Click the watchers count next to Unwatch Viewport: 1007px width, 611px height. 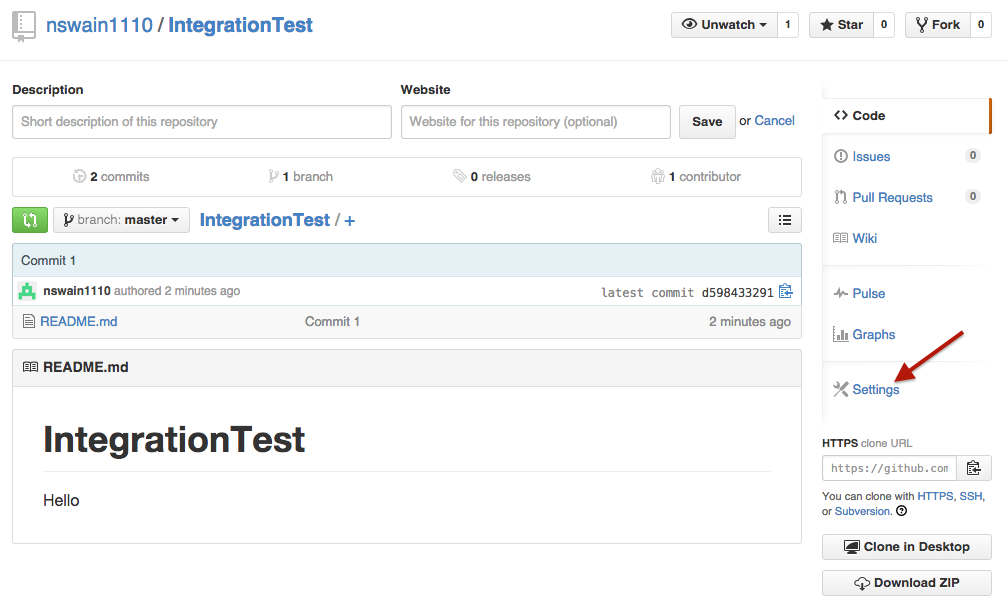pos(788,25)
